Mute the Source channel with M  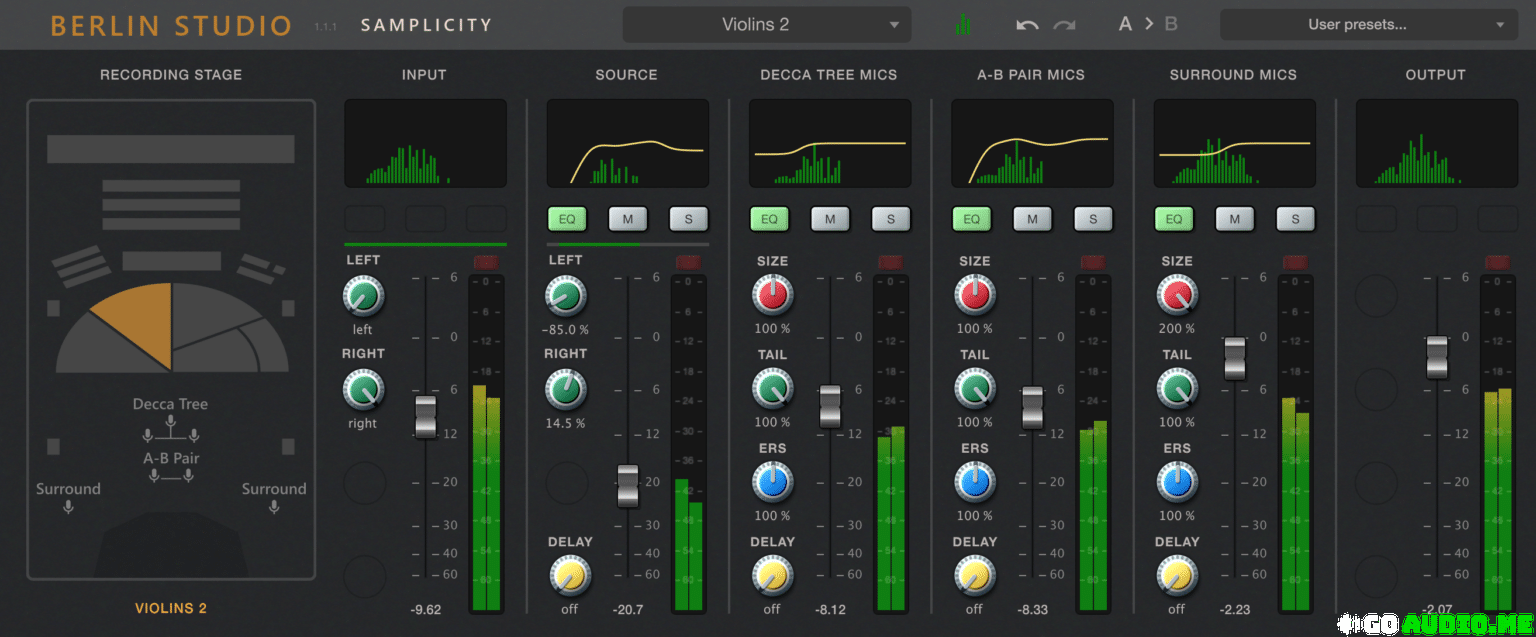628,219
